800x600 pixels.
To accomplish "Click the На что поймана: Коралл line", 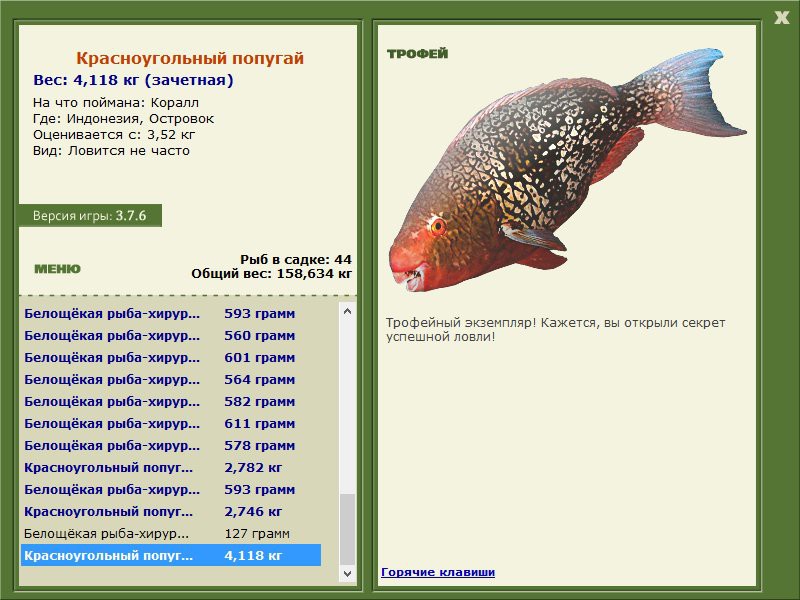I will pos(116,103).
